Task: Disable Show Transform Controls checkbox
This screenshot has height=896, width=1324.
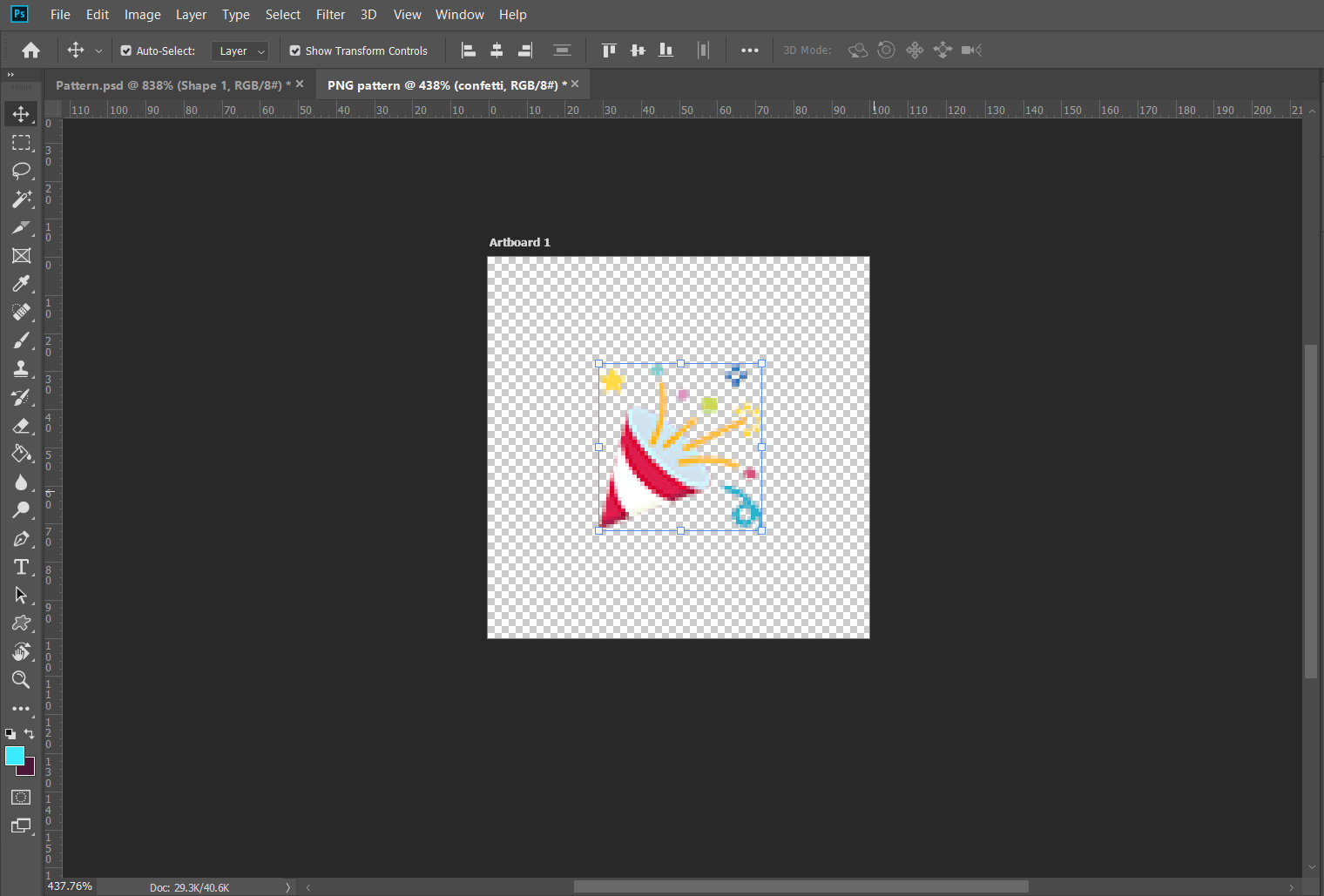Action: coord(295,51)
